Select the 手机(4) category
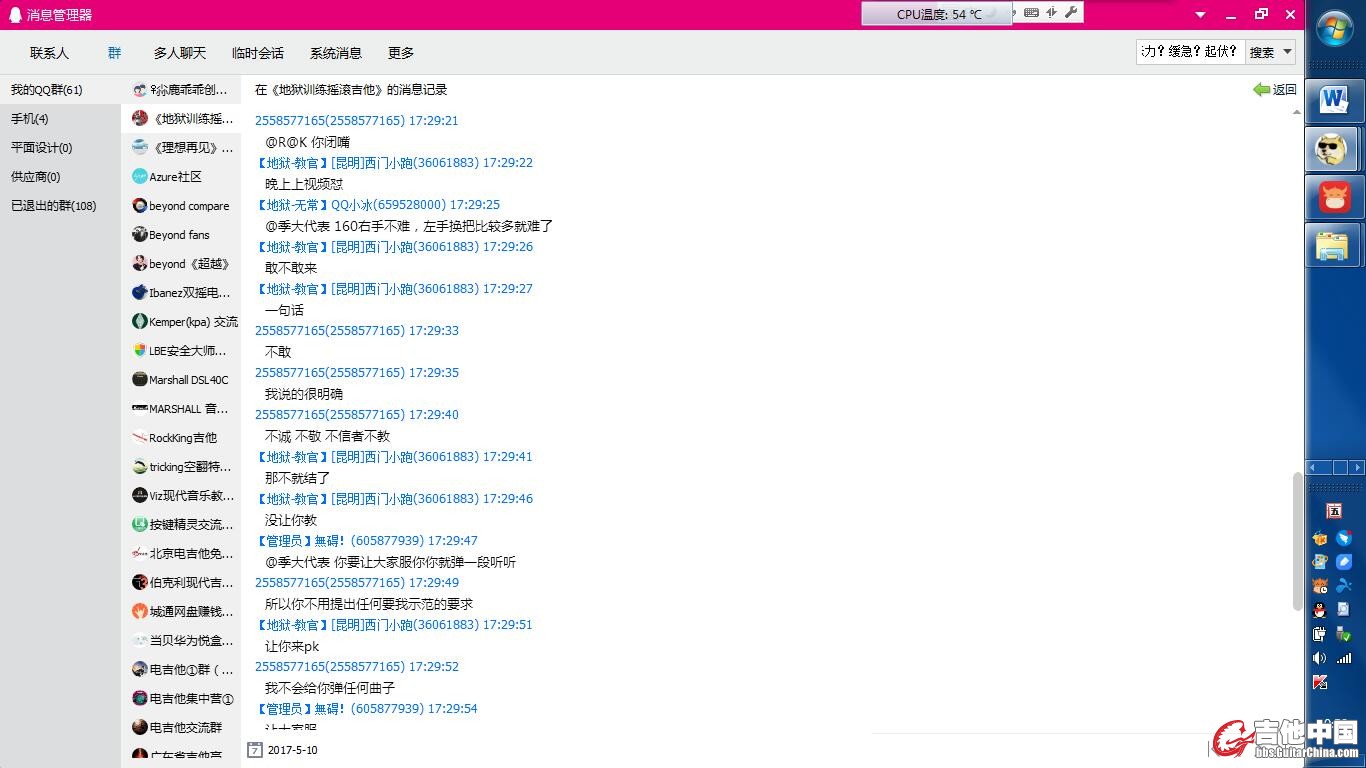The height and width of the screenshot is (768, 1366). tap(60, 119)
